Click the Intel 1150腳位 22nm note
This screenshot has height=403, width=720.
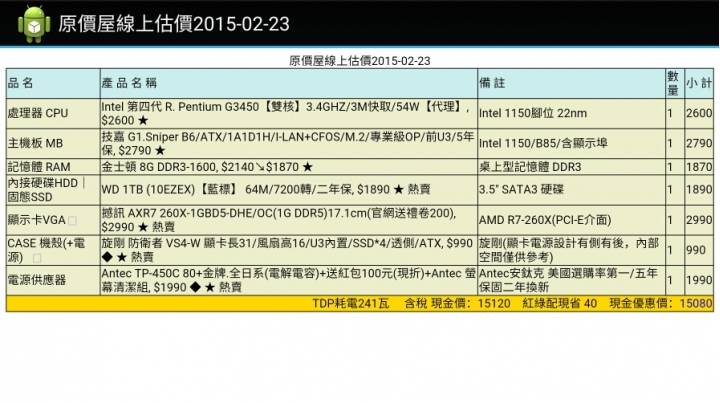[571, 113]
